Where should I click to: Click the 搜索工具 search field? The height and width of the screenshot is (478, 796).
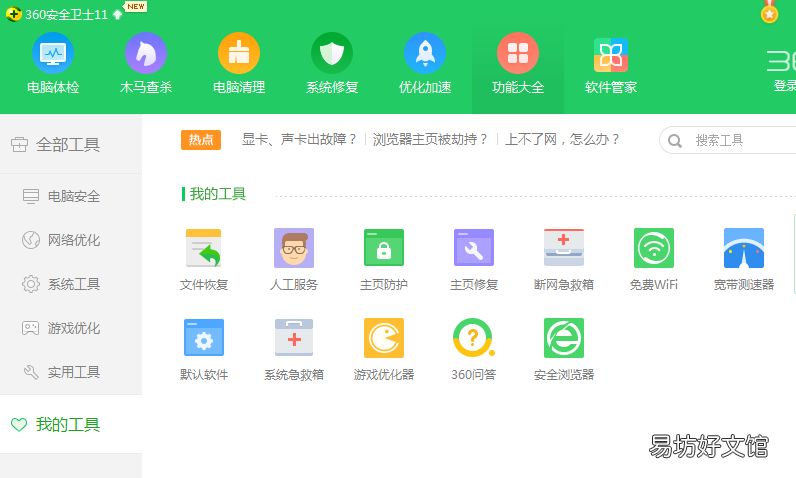point(729,140)
